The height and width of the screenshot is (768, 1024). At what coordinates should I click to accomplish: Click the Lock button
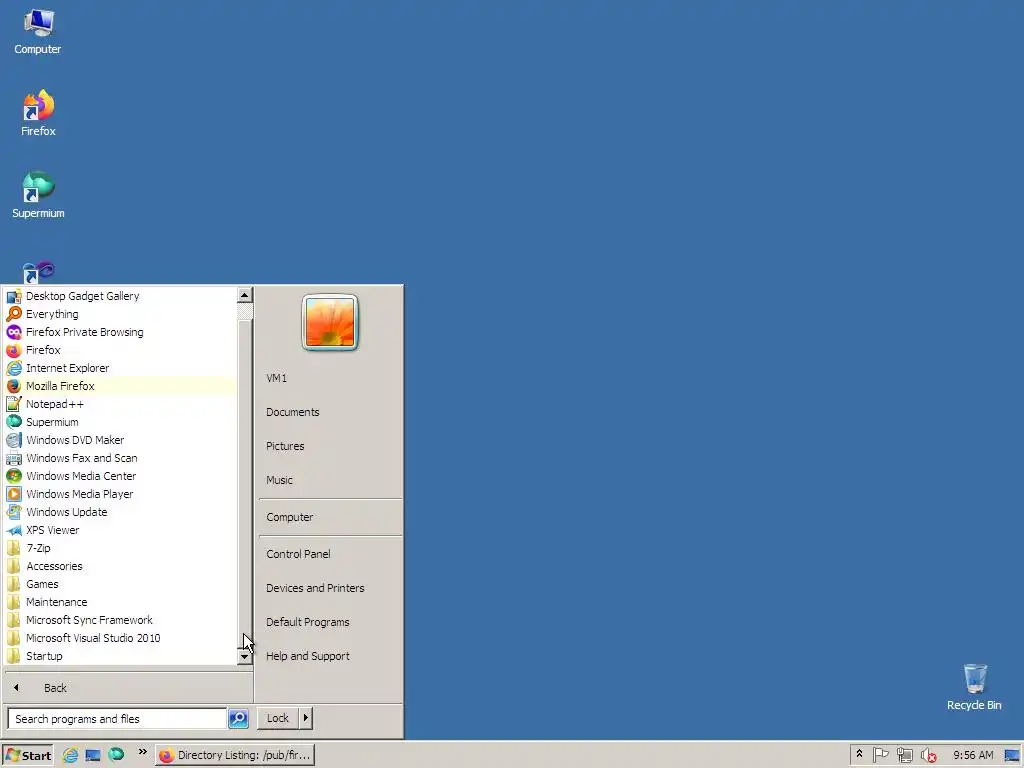278,718
